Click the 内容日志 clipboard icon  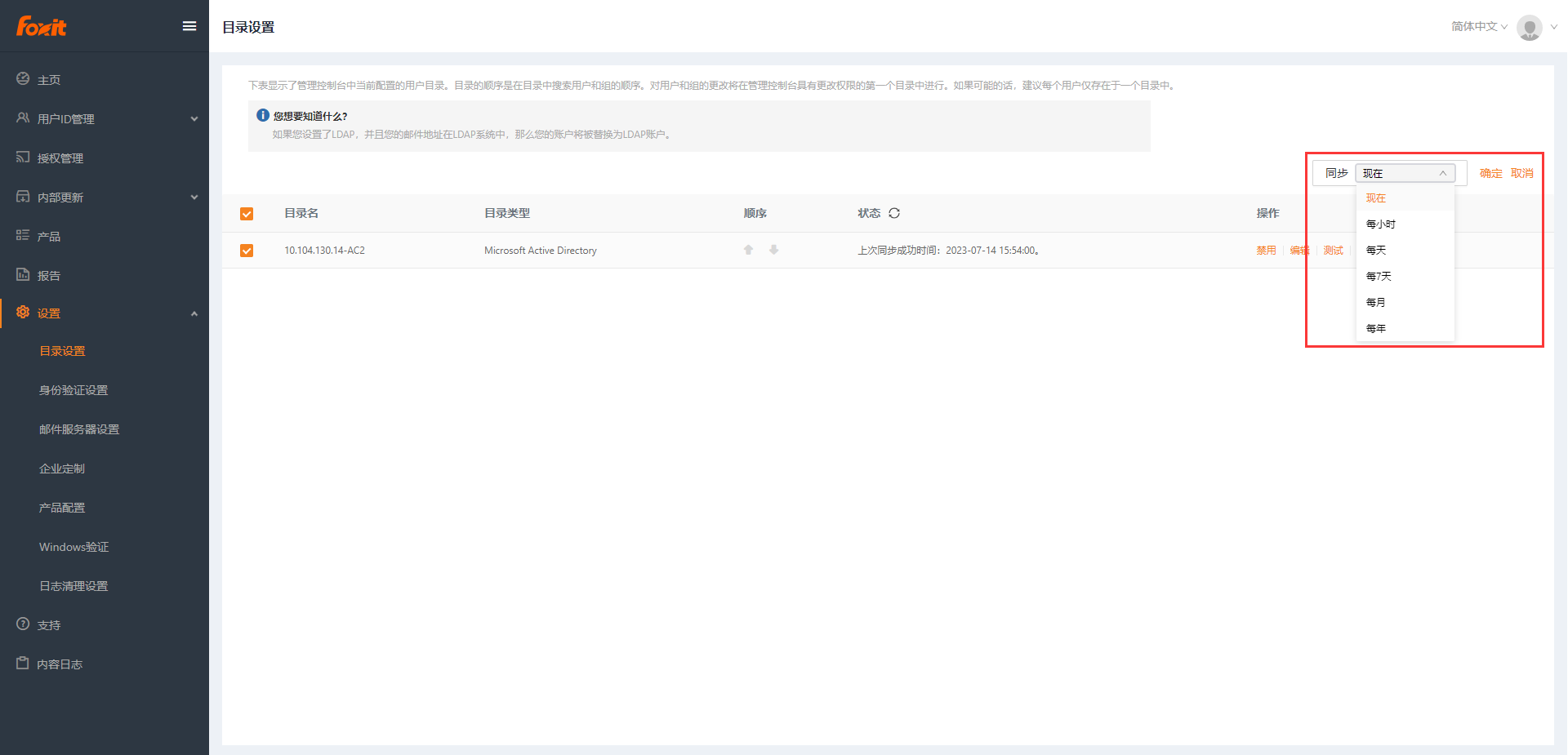coord(23,664)
